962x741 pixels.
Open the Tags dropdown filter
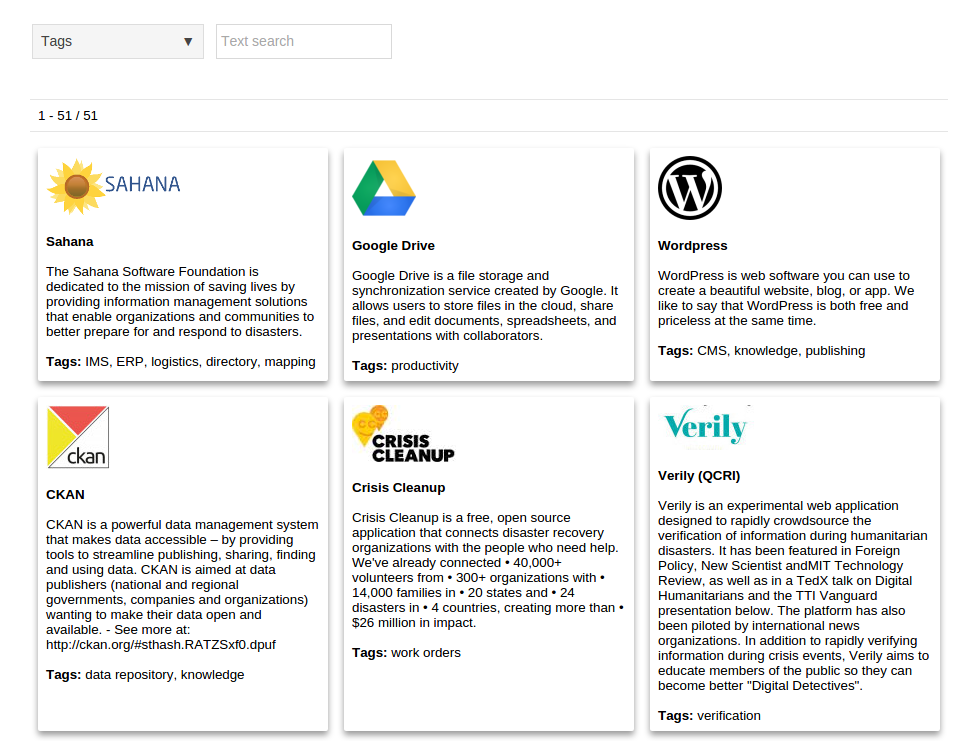coord(118,42)
